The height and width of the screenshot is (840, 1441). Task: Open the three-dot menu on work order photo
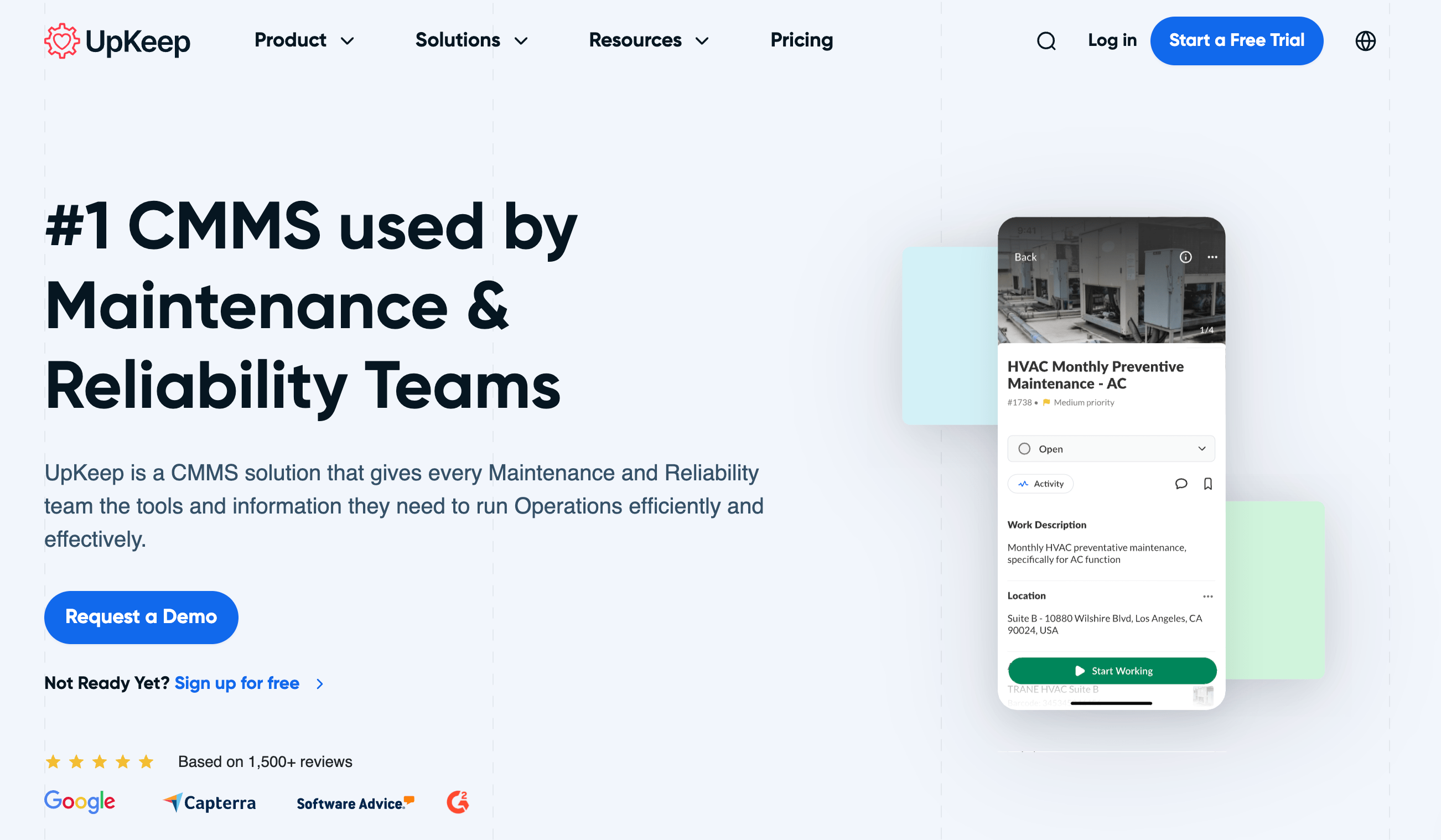tap(1212, 257)
